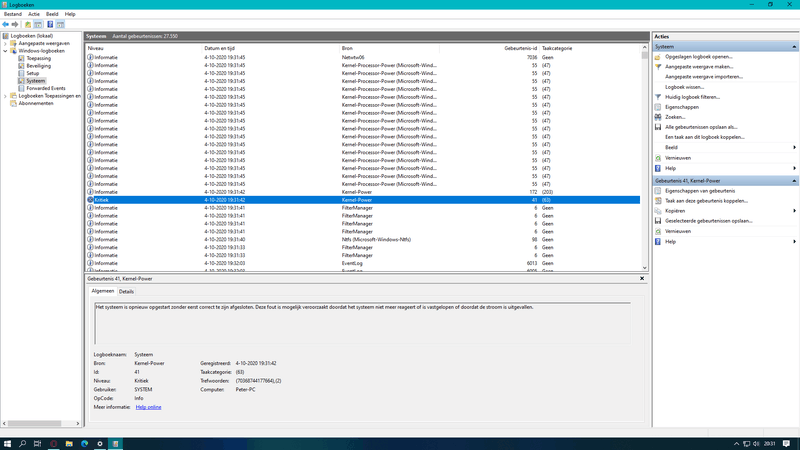Open the Actie menu
The width and height of the screenshot is (800, 450).
pyautogui.click(x=34, y=14)
